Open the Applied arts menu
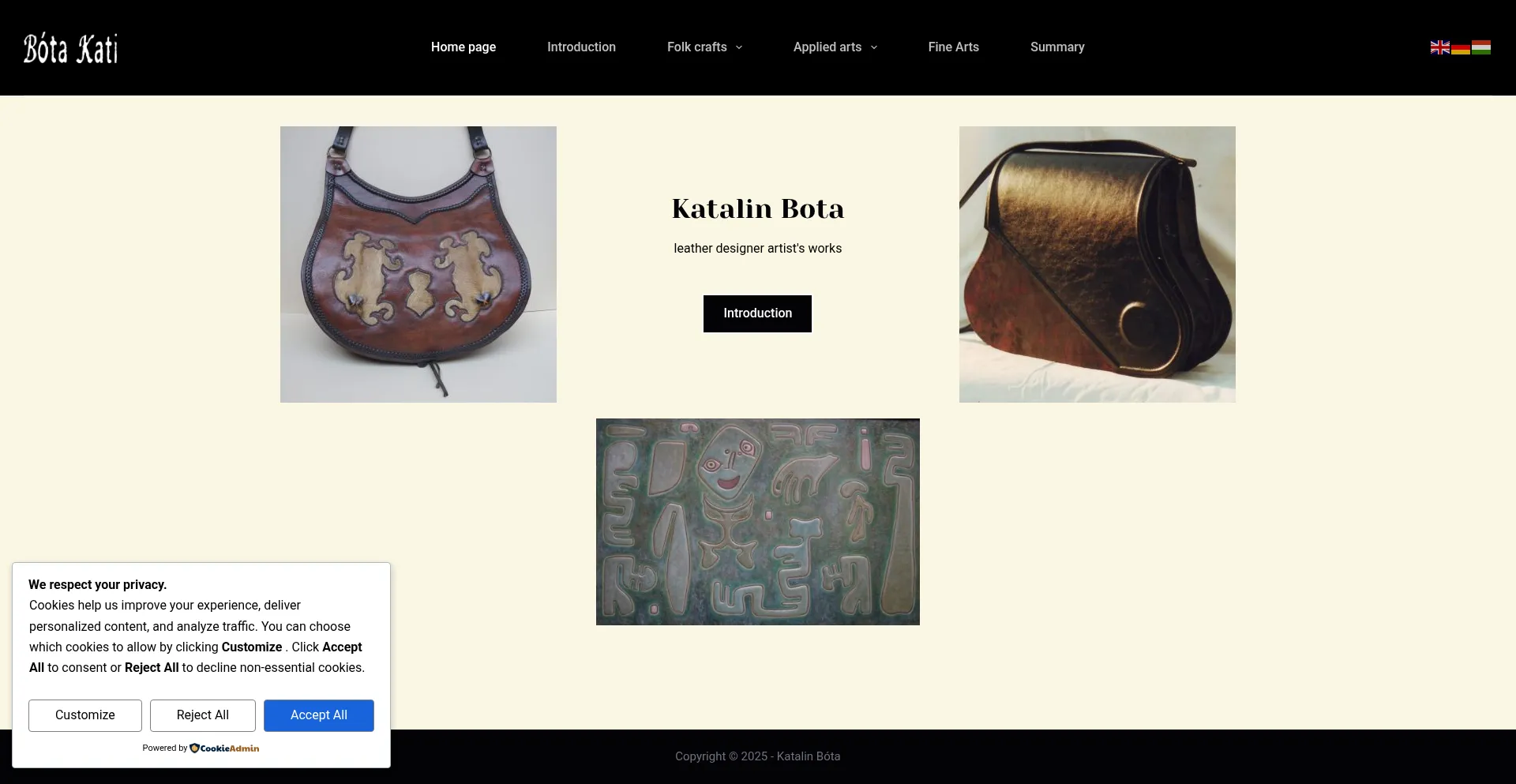This screenshot has height=784, width=1516. click(827, 47)
